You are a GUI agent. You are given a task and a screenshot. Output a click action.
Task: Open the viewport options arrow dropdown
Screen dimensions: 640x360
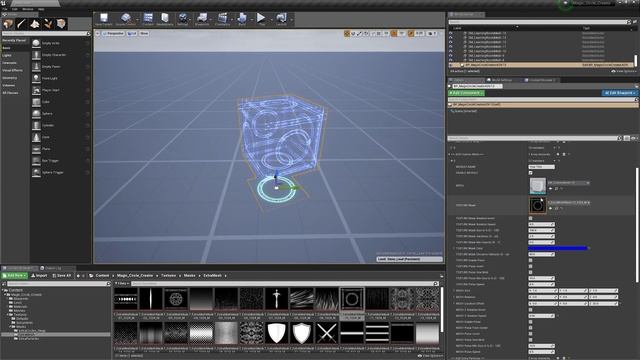click(98, 33)
